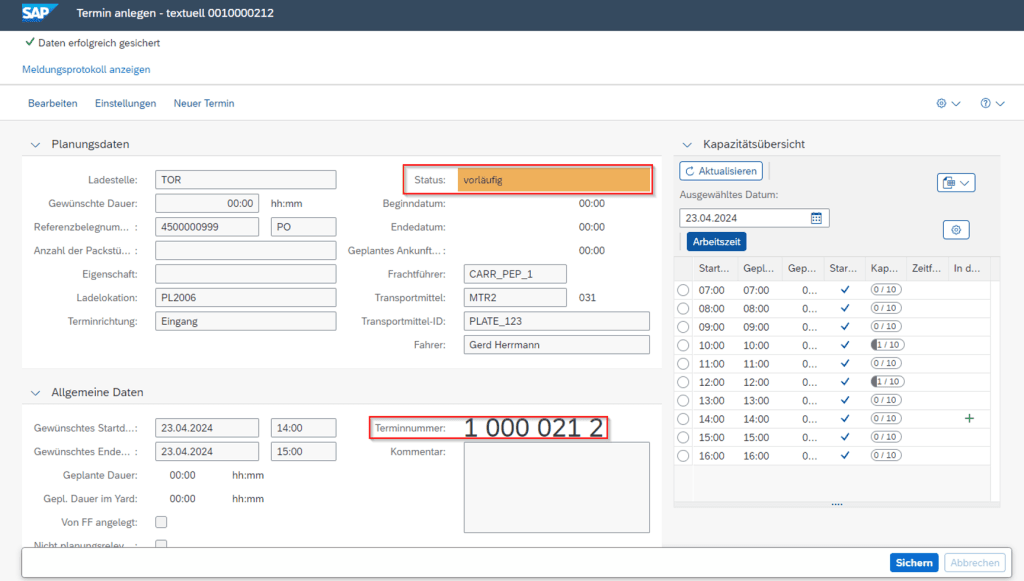Expand the dropdown arrow next to settings gear
Screen dimensions: 1024x581
point(956,104)
